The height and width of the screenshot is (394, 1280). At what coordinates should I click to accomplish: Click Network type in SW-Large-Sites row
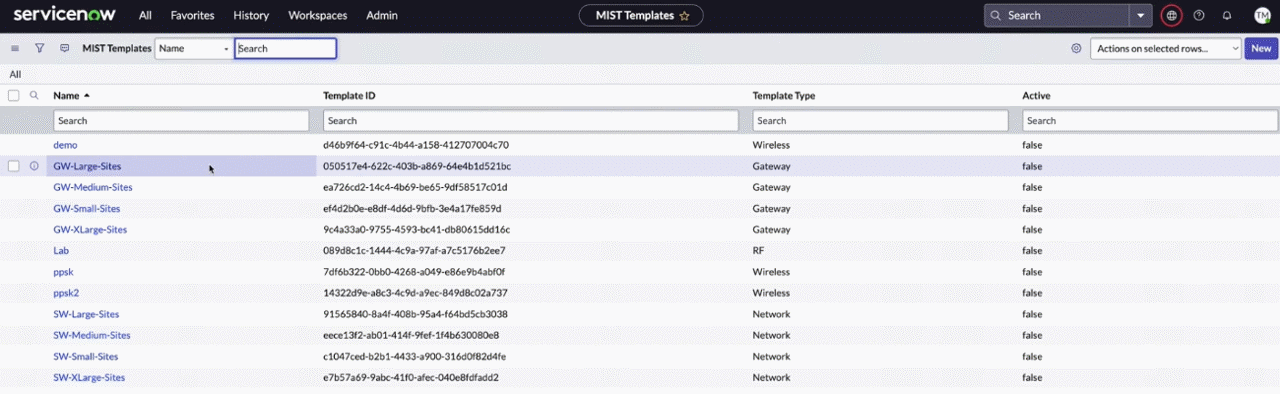(x=772, y=314)
